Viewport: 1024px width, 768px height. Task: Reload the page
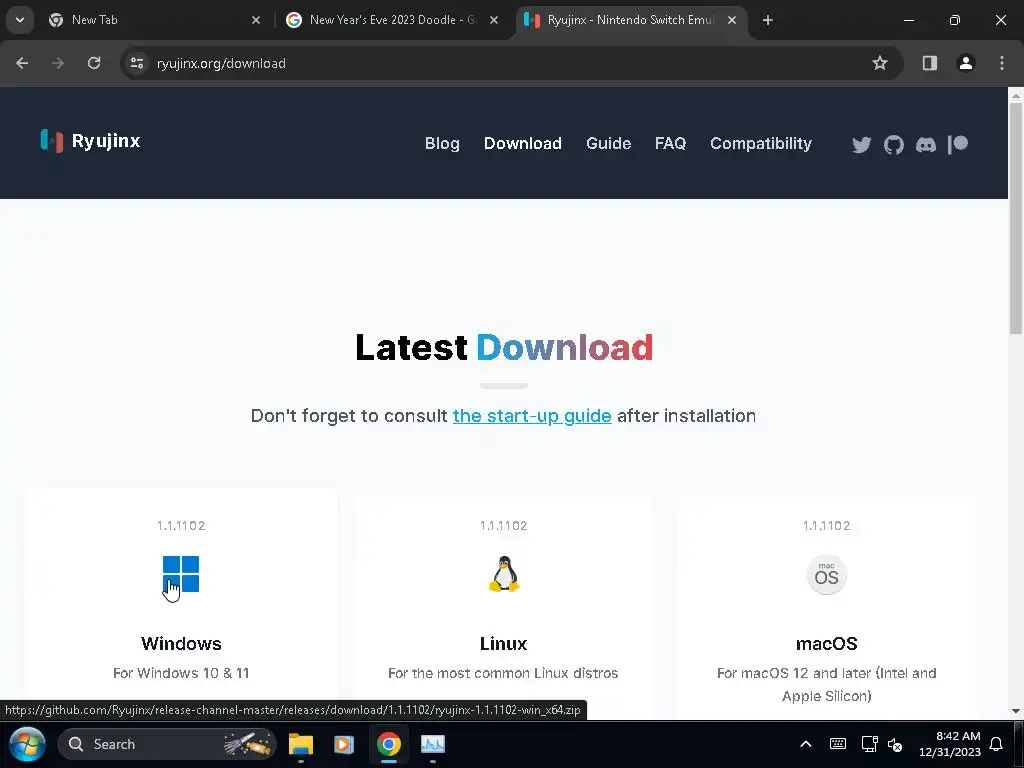[94, 63]
